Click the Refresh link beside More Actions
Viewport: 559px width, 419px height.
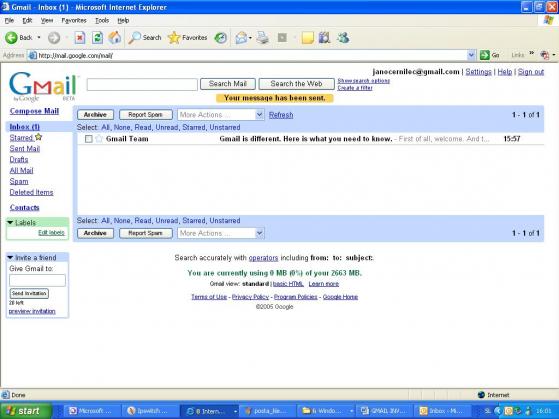pos(281,115)
